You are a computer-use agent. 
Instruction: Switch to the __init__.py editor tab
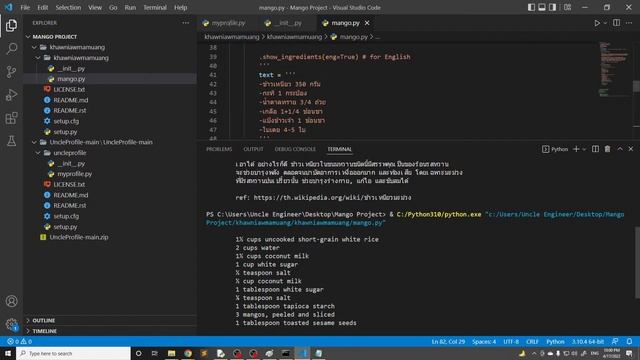pos(287,23)
